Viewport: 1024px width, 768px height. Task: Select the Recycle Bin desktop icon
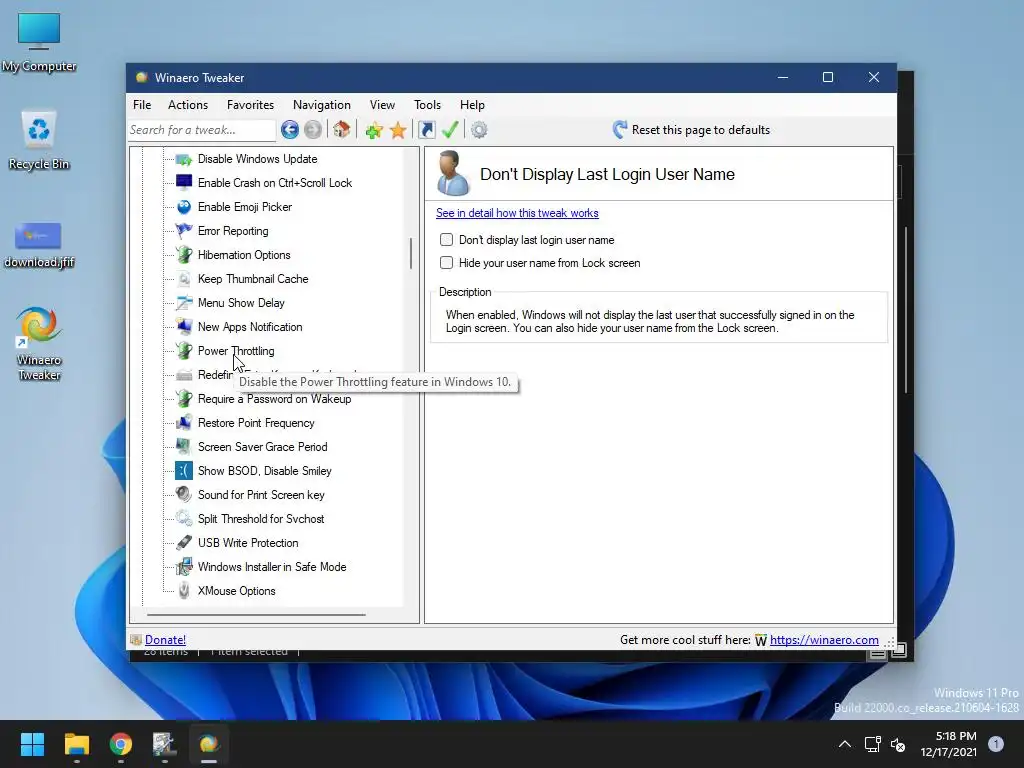click(39, 140)
